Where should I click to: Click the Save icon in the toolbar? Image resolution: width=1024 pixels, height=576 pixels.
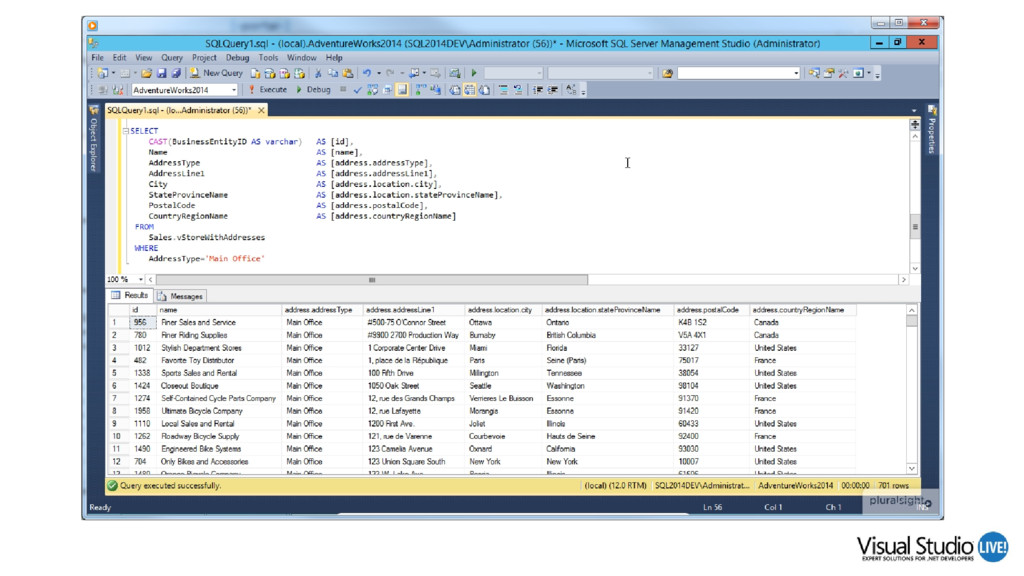point(161,73)
